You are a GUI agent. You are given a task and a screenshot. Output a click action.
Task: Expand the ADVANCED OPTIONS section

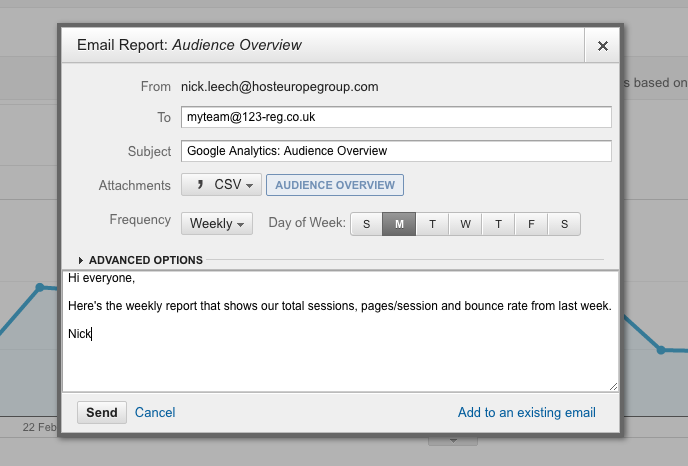[140, 260]
